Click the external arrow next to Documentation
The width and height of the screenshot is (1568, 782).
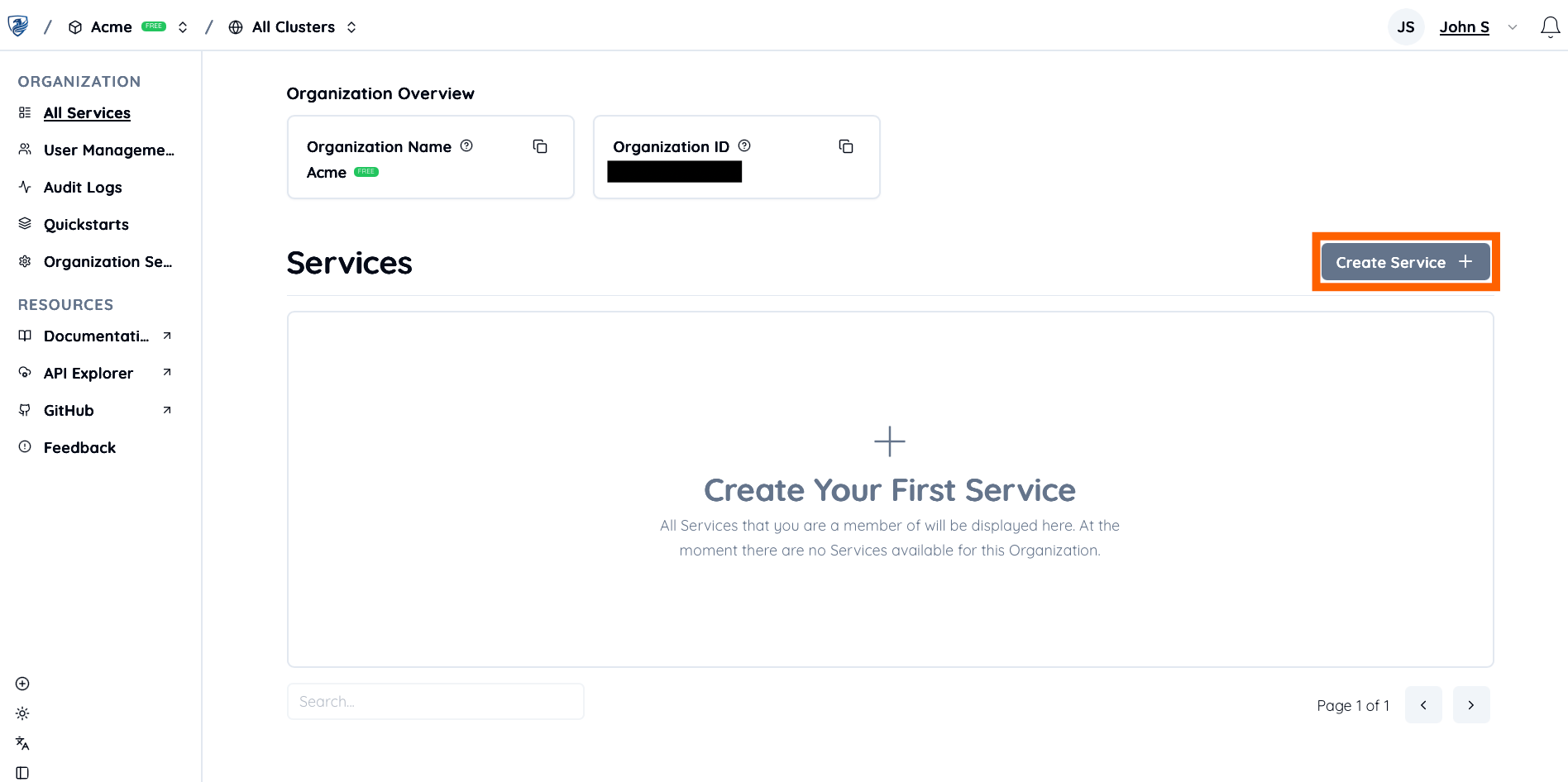pyautogui.click(x=167, y=336)
